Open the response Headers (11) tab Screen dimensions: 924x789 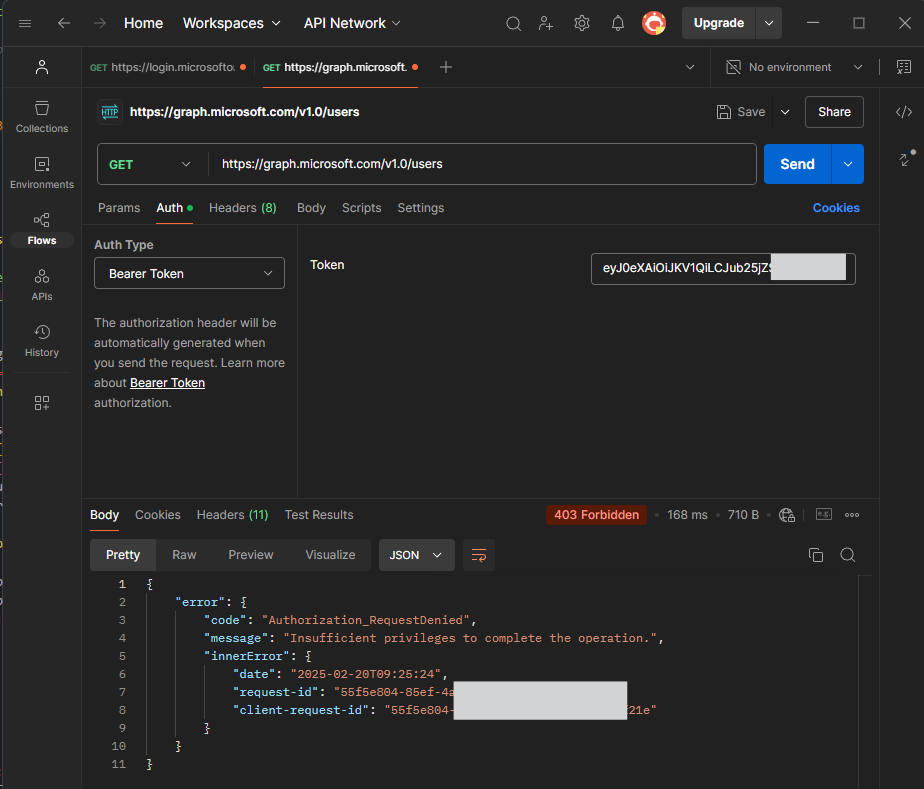(232, 515)
